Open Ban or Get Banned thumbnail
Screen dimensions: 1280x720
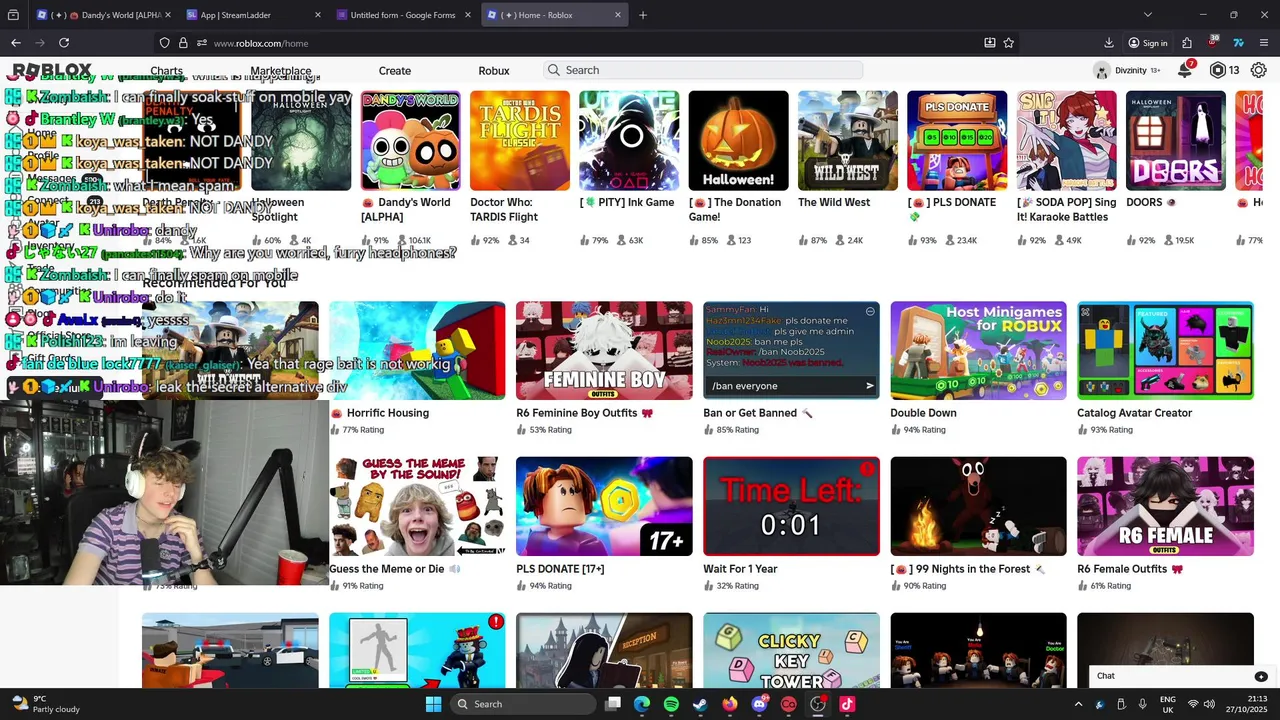[791, 350]
